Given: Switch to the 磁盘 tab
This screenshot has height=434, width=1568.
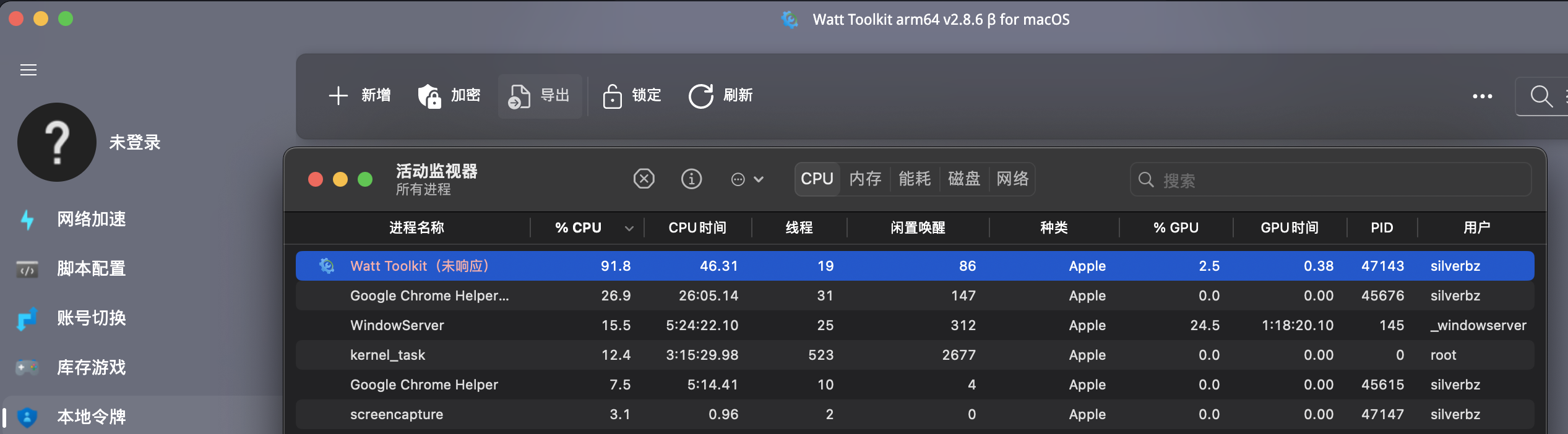Looking at the screenshot, I should coord(964,179).
